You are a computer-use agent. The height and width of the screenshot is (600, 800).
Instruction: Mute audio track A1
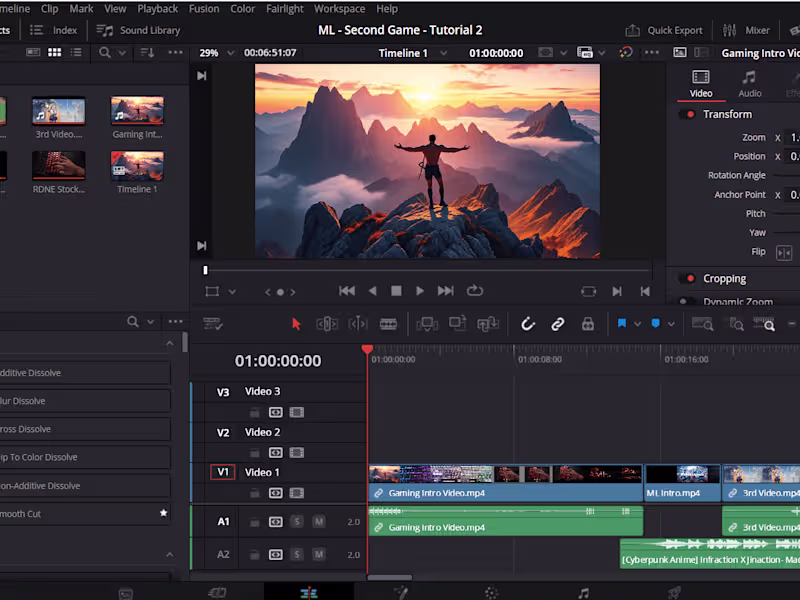tap(319, 521)
